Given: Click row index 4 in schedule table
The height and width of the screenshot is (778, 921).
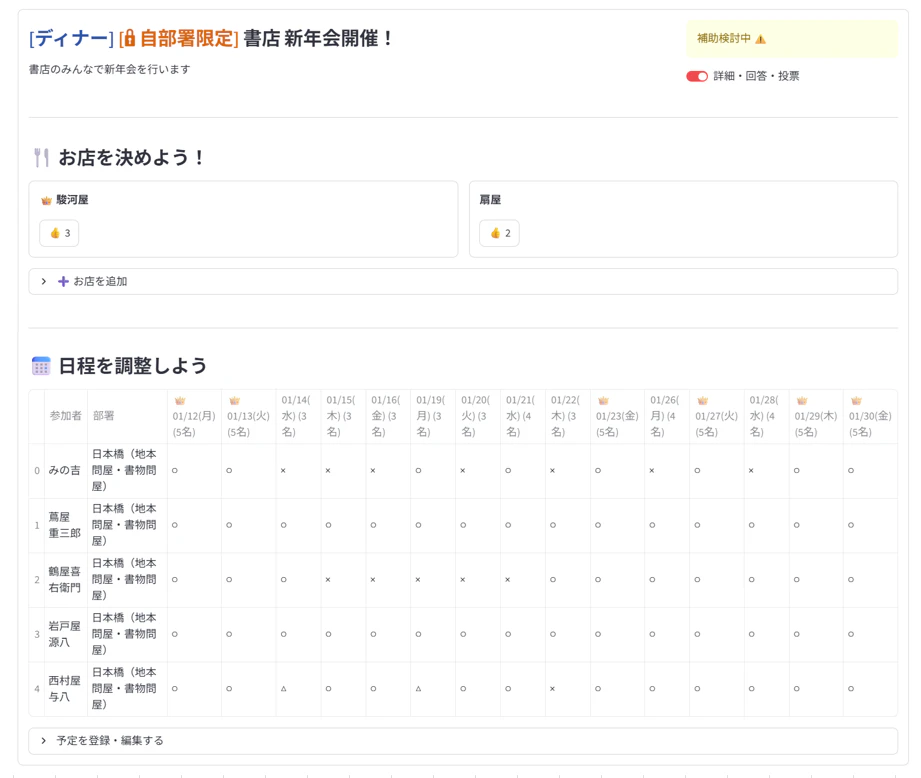Looking at the screenshot, I should tap(37, 689).
